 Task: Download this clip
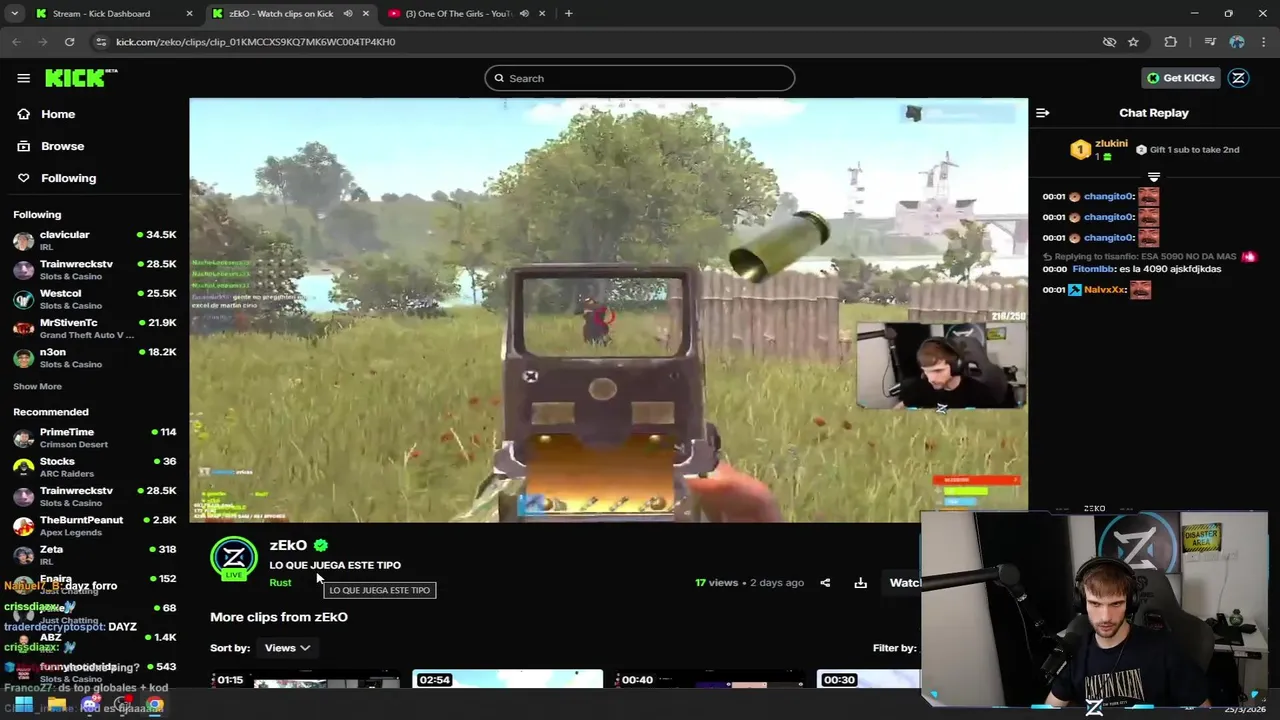point(860,583)
